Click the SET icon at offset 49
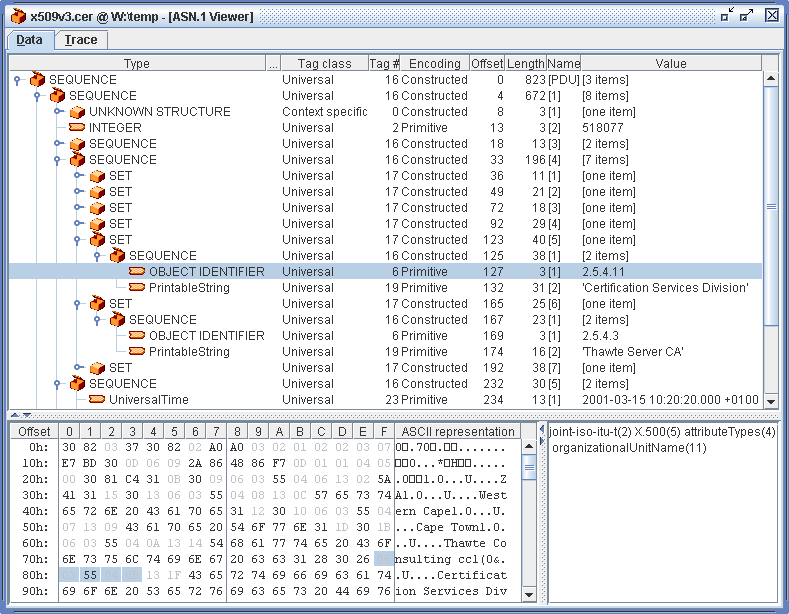 (x=97, y=192)
